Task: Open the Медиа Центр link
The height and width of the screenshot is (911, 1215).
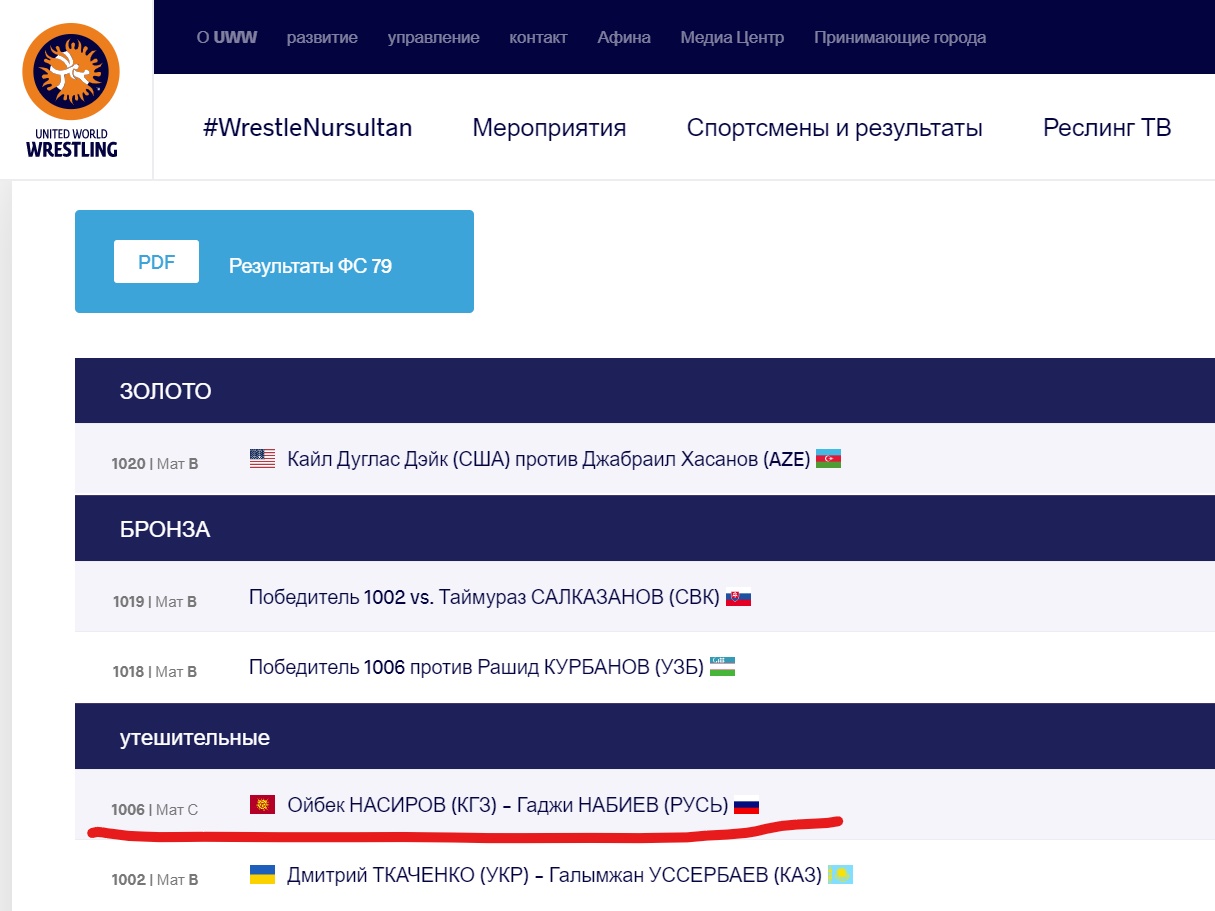Action: coord(732,37)
